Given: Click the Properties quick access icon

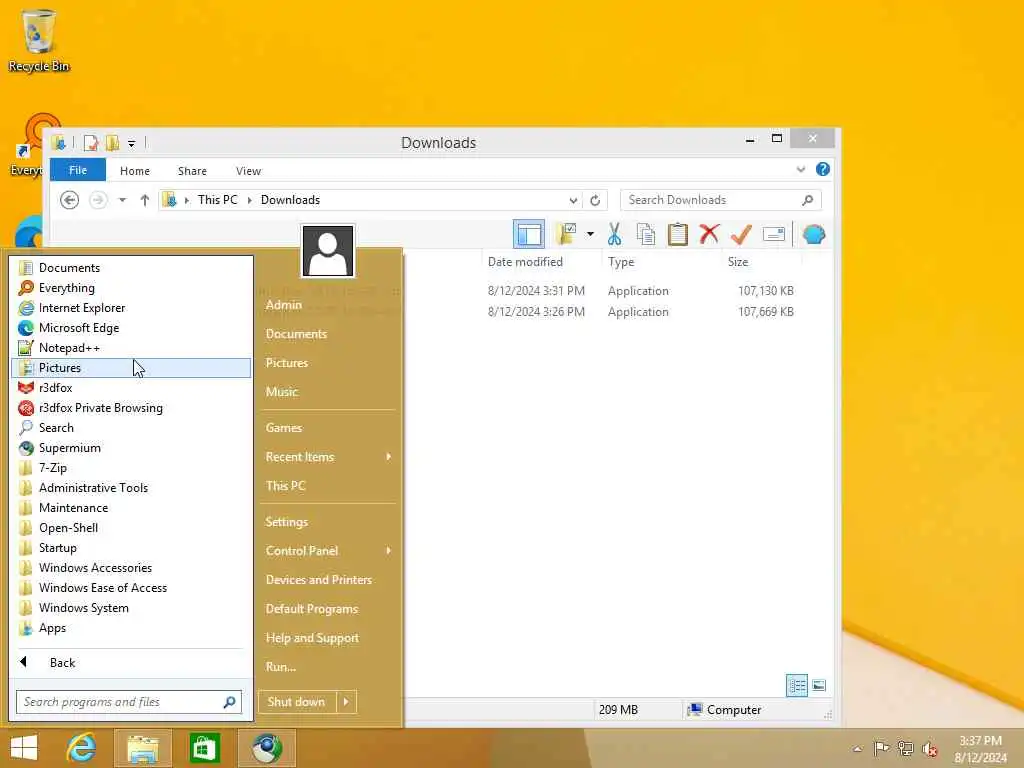Looking at the screenshot, I should 91,142.
